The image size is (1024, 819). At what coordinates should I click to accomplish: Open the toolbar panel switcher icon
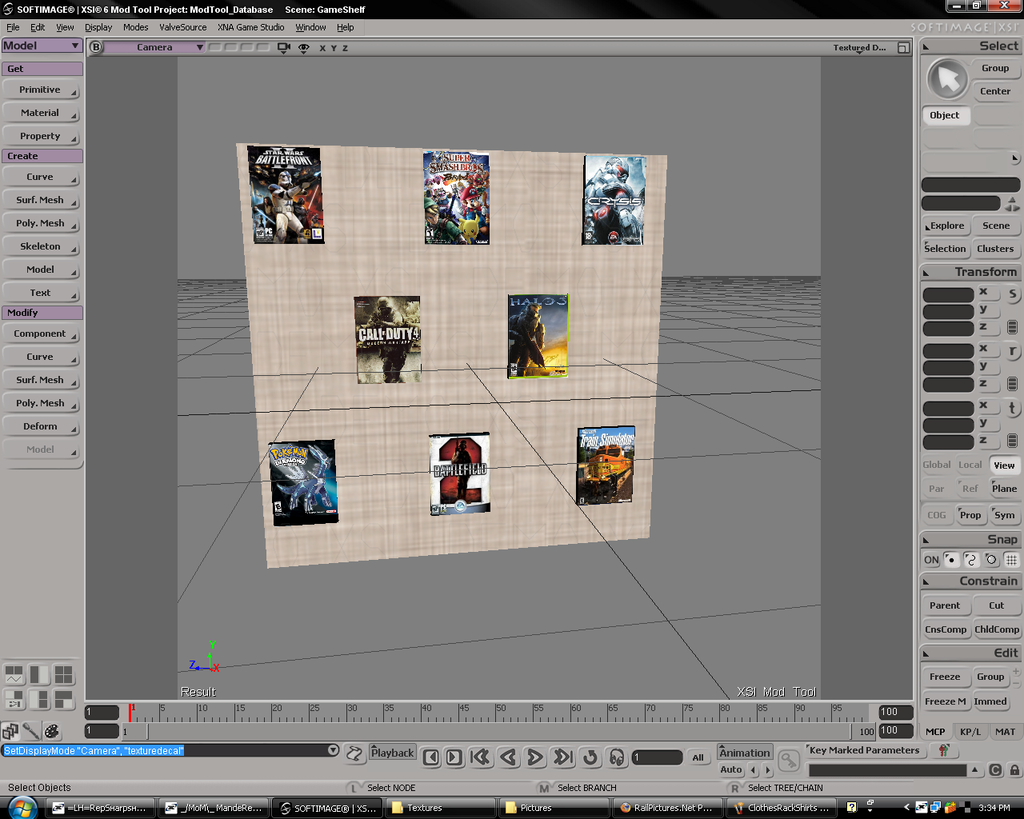(10, 731)
